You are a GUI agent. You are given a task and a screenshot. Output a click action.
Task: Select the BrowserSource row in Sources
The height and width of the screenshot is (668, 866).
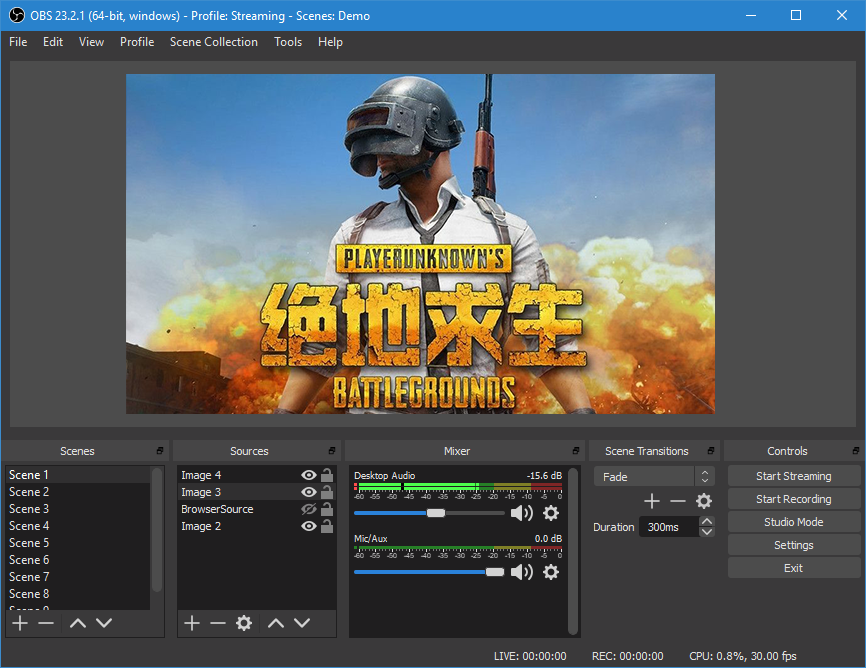tap(257, 509)
